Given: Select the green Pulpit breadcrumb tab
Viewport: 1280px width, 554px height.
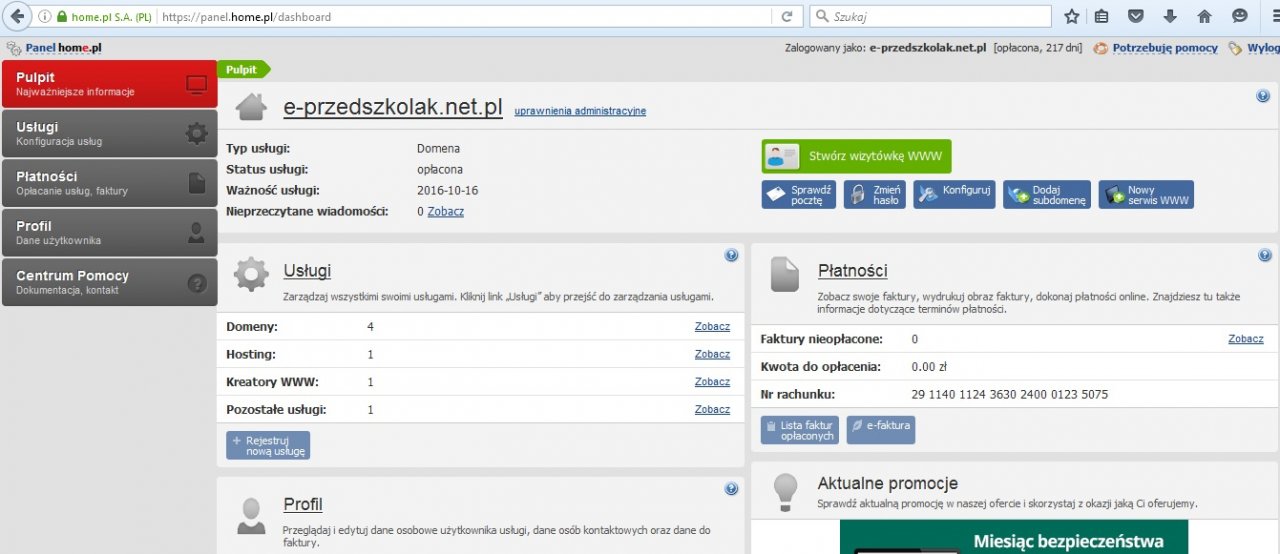Looking at the screenshot, I should pyautogui.click(x=244, y=70).
